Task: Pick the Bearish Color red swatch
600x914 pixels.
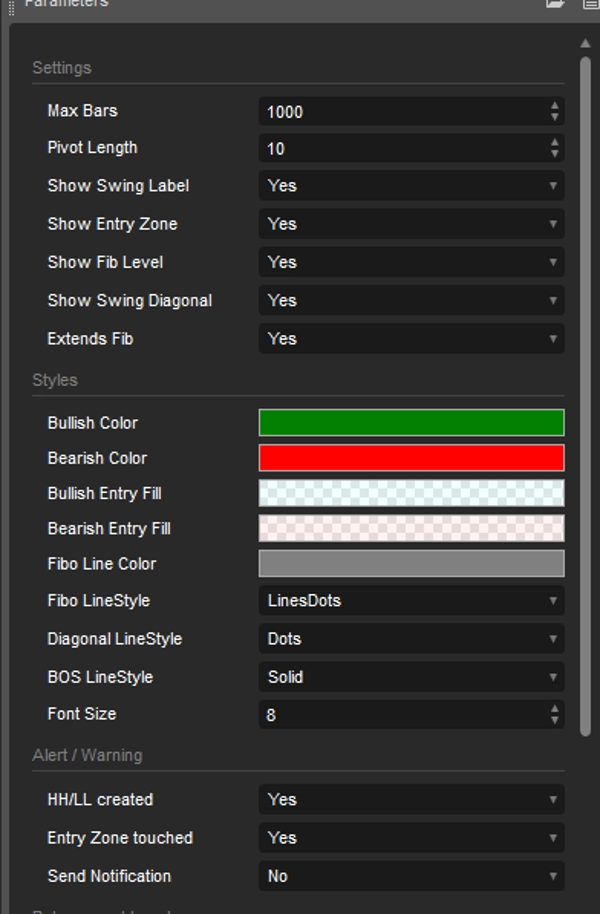Action: coord(412,458)
